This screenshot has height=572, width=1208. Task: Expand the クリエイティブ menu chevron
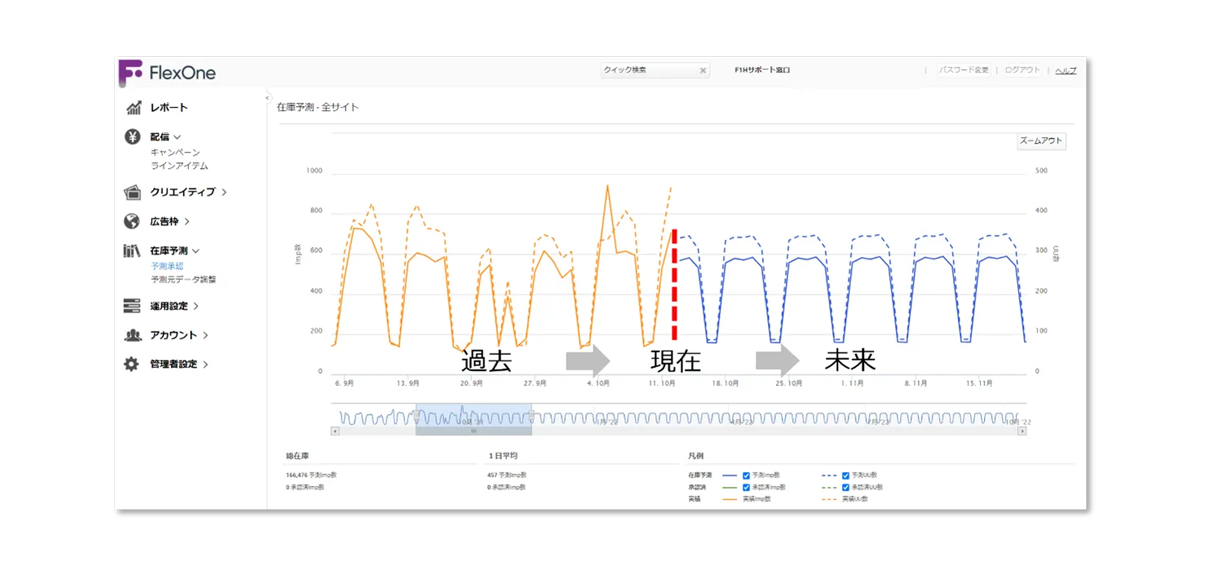click(224, 192)
